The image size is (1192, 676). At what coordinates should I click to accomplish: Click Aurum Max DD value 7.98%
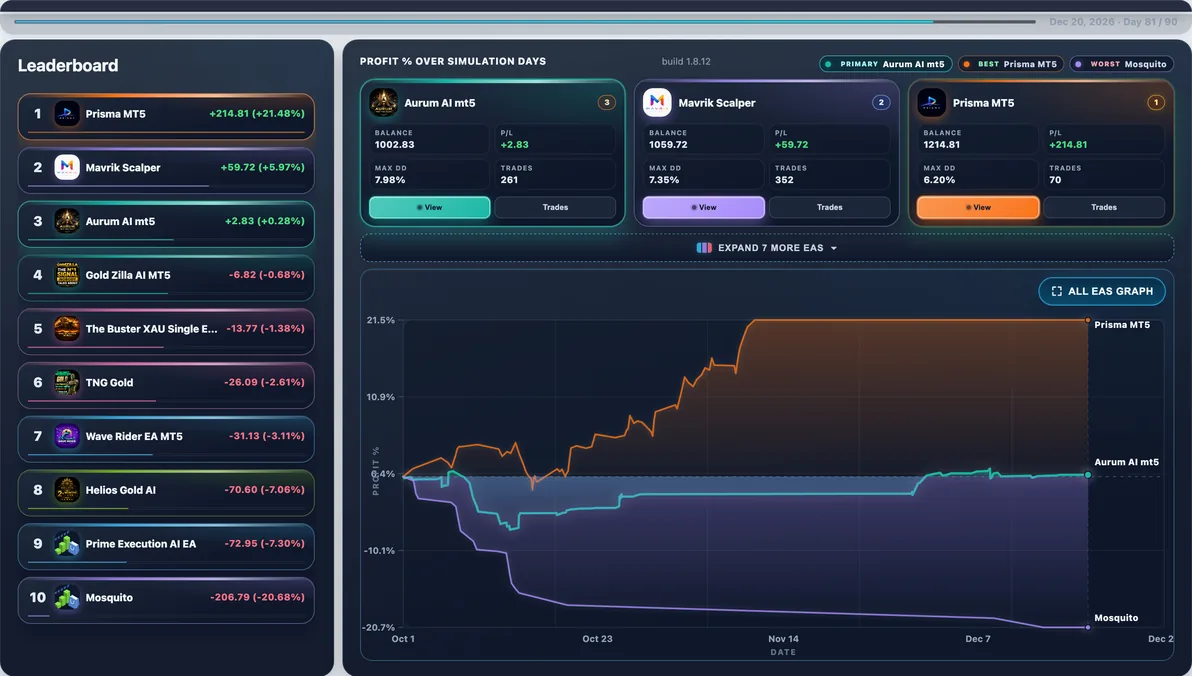pos(390,180)
